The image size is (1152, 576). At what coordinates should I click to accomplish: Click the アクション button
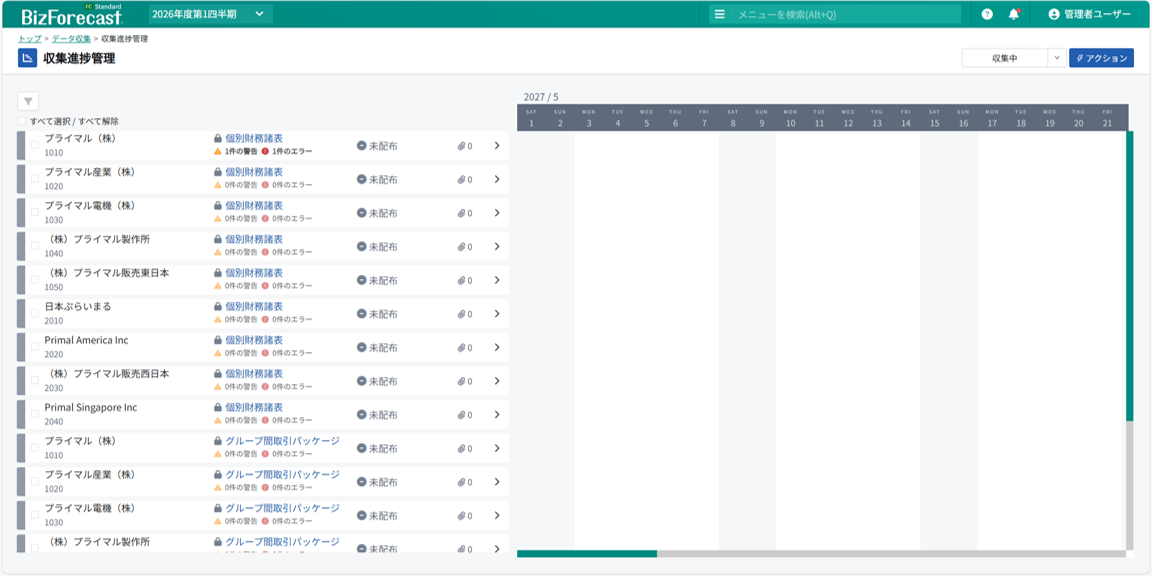[x=1101, y=58]
